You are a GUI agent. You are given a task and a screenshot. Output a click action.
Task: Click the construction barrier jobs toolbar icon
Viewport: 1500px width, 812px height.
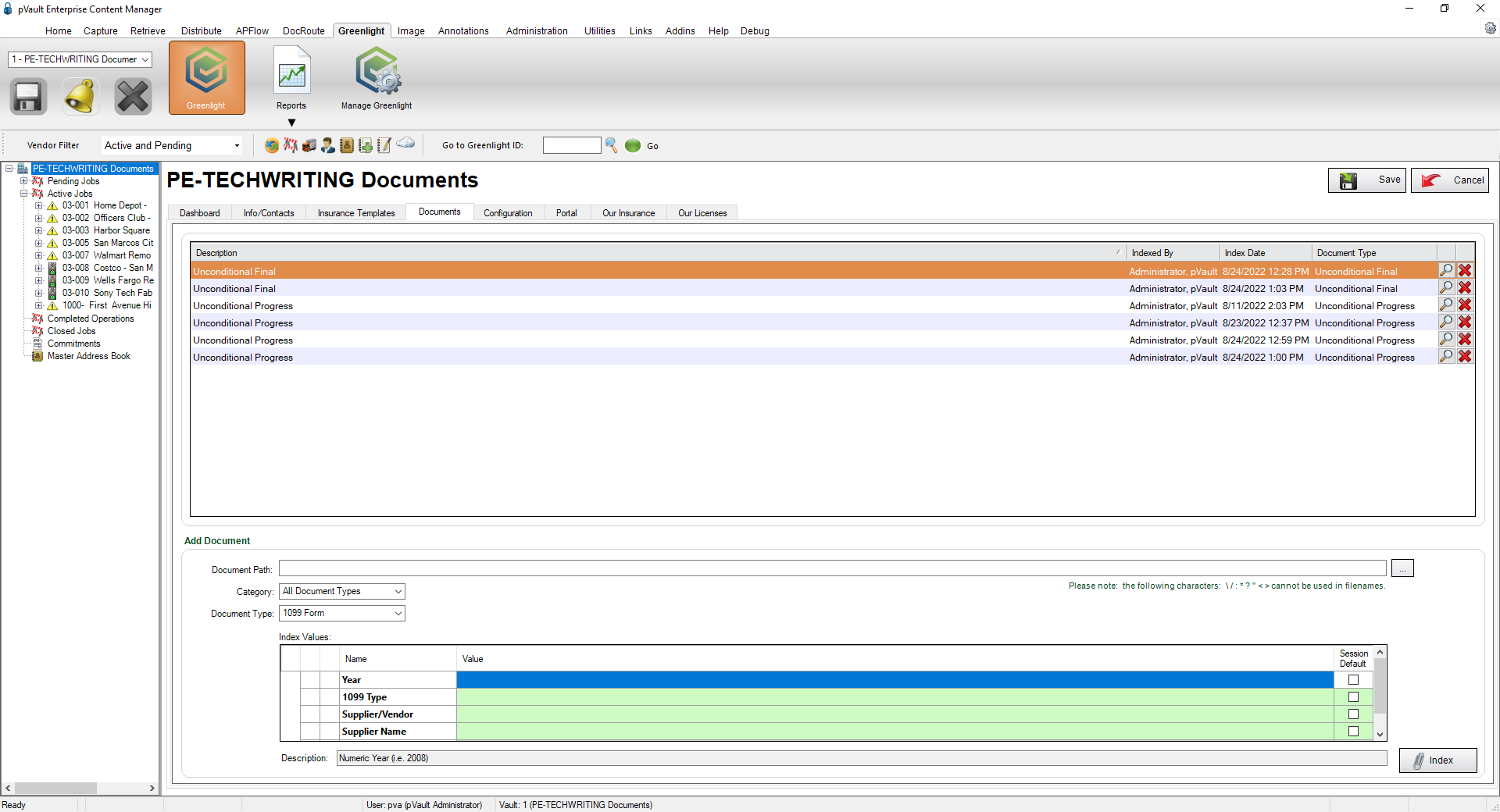click(291, 145)
